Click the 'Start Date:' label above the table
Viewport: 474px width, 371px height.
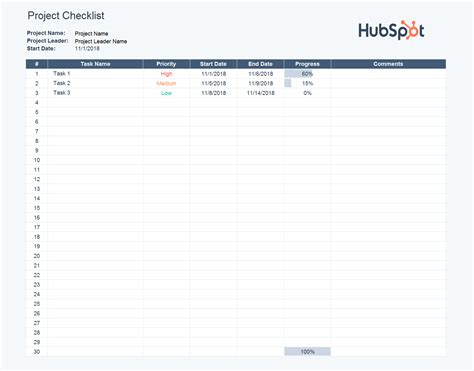tap(41, 48)
